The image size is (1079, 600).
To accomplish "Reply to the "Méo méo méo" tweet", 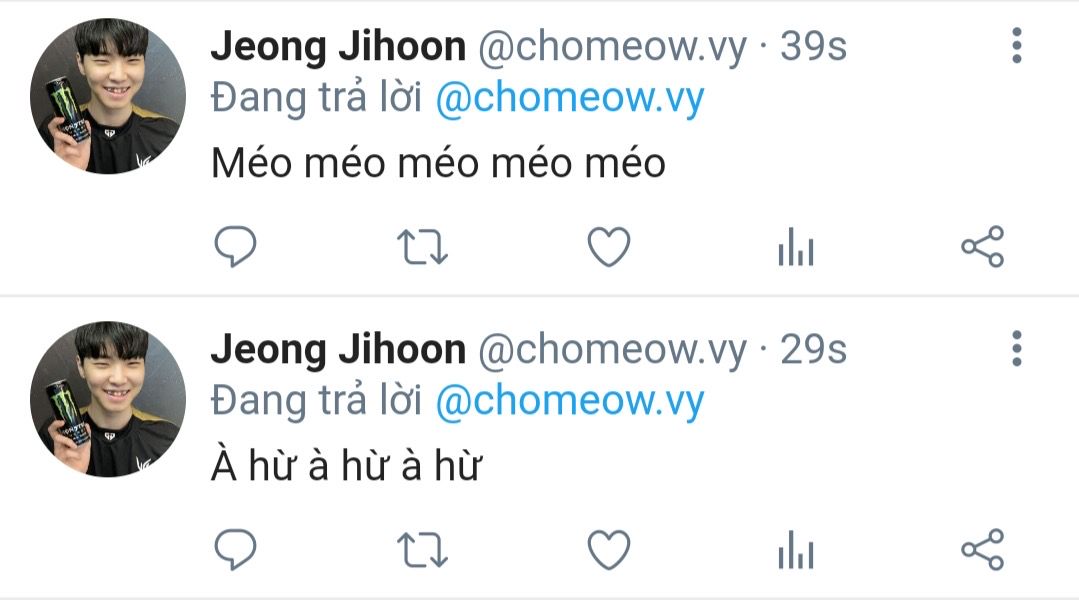I will 235,246.
